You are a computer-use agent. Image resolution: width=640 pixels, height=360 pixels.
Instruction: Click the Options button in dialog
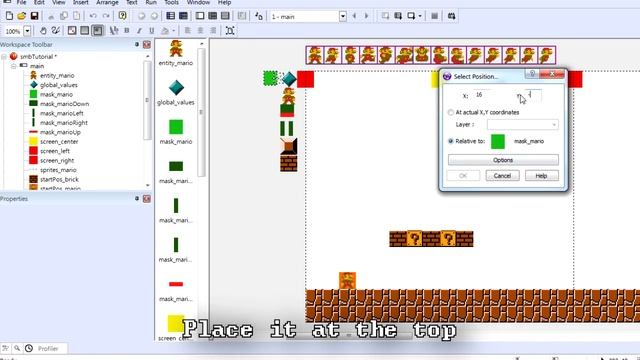pyautogui.click(x=503, y=160)
